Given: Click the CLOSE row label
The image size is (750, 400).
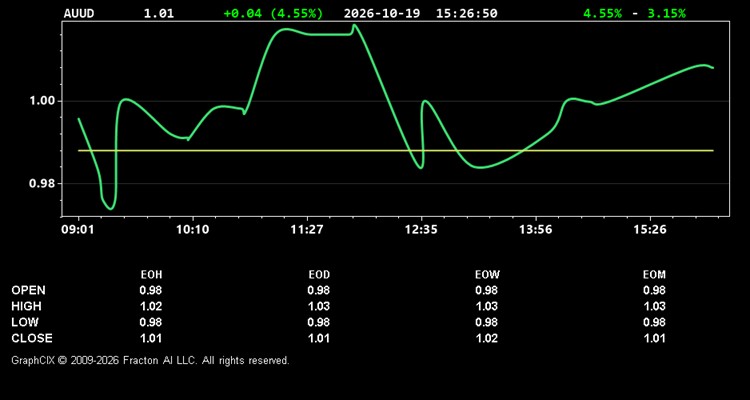Looking at the screenshot, I should (32, 338).
